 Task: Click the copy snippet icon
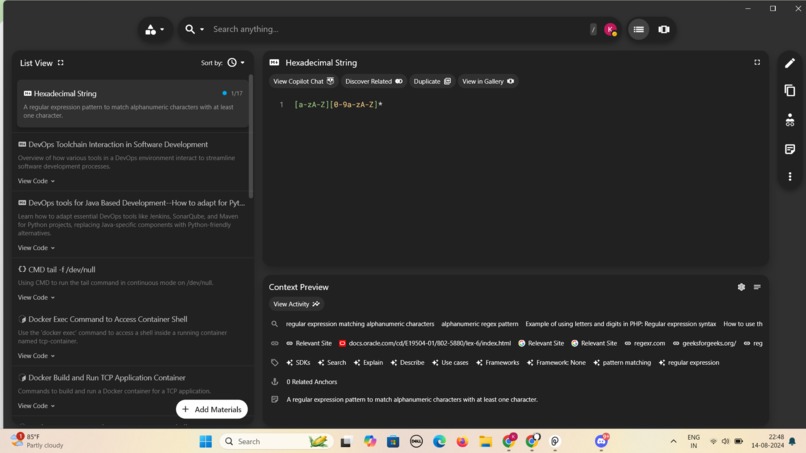[790, 90]
